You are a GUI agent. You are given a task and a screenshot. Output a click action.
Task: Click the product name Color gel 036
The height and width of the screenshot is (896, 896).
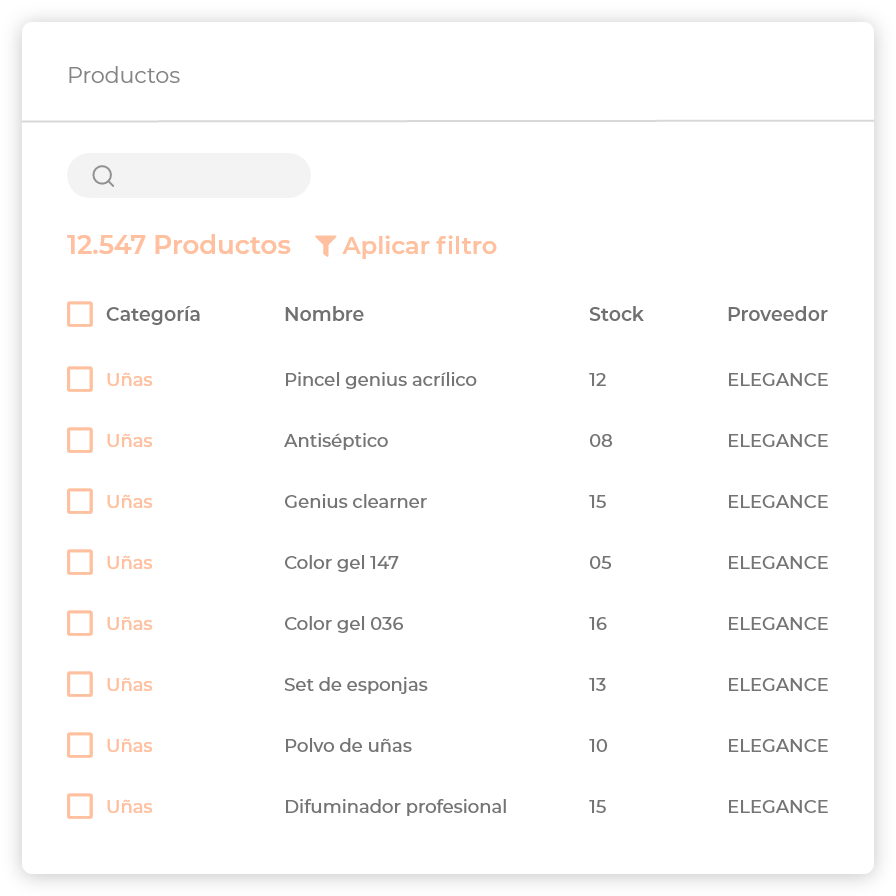coord(343,623)
